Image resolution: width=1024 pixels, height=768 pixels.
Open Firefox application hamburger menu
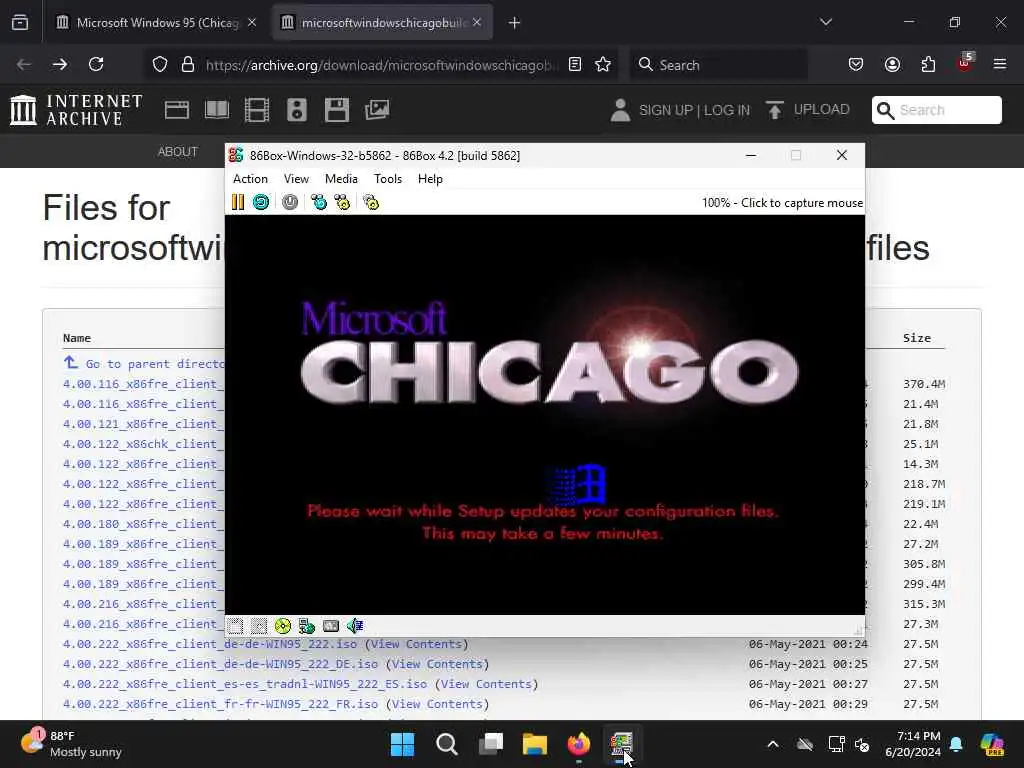click(x=1000, y=64)
